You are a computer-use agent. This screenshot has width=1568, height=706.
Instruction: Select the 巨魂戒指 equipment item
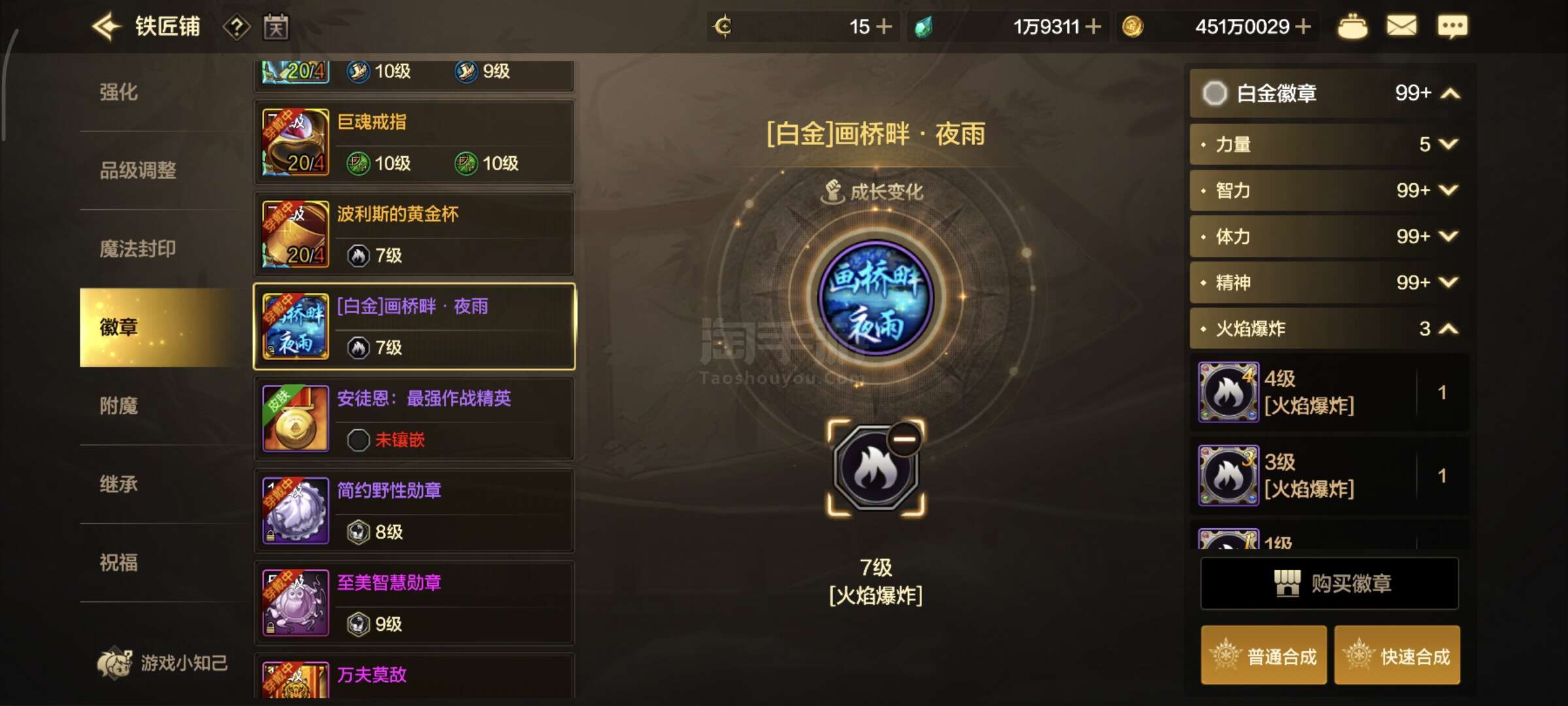click(x=414, y=143)
